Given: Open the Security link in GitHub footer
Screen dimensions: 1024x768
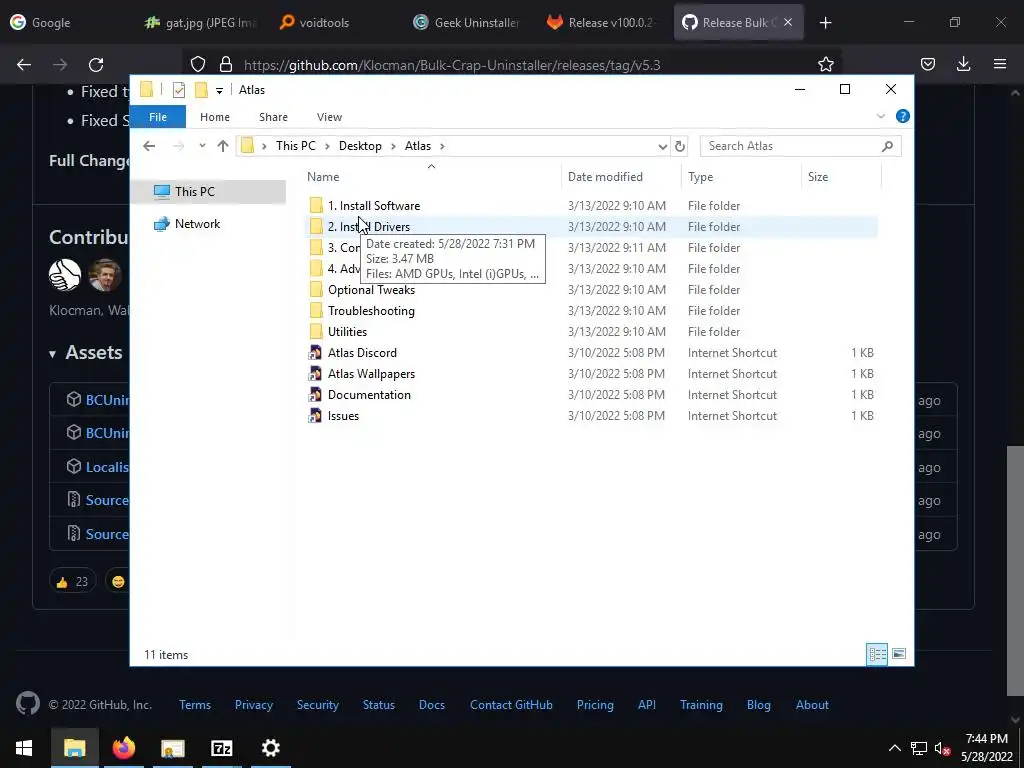Looking at the screenshot, I should click(317, 705).
